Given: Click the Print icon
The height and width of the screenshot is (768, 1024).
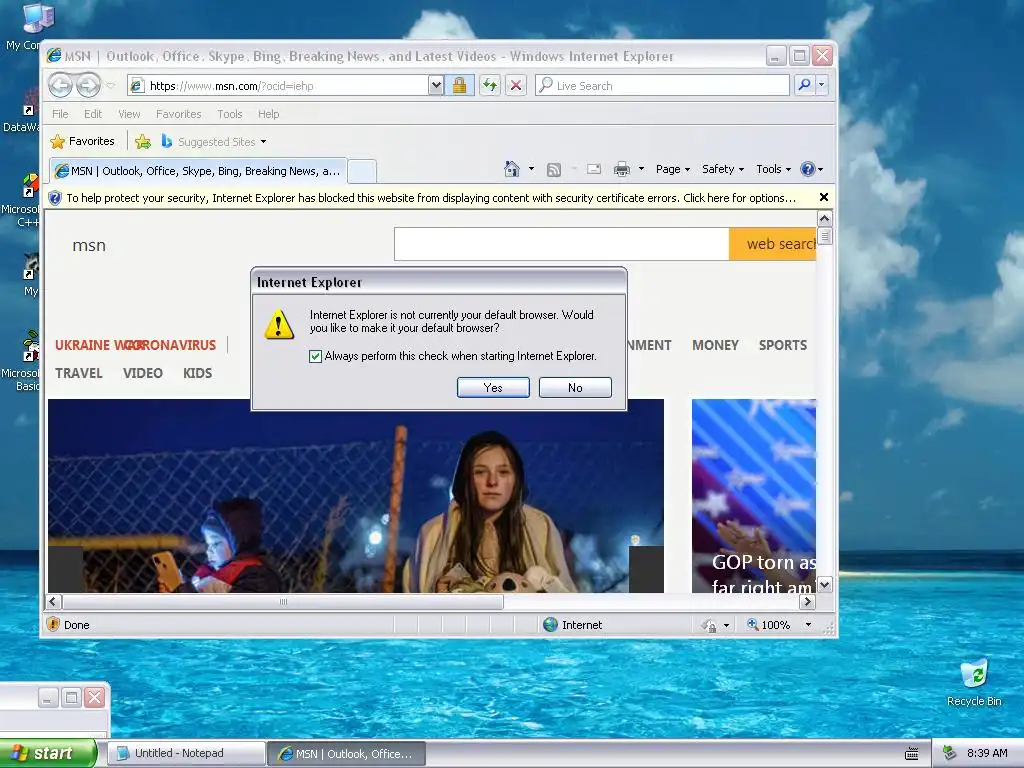Looking at the screenshot, I should (622, 169).
